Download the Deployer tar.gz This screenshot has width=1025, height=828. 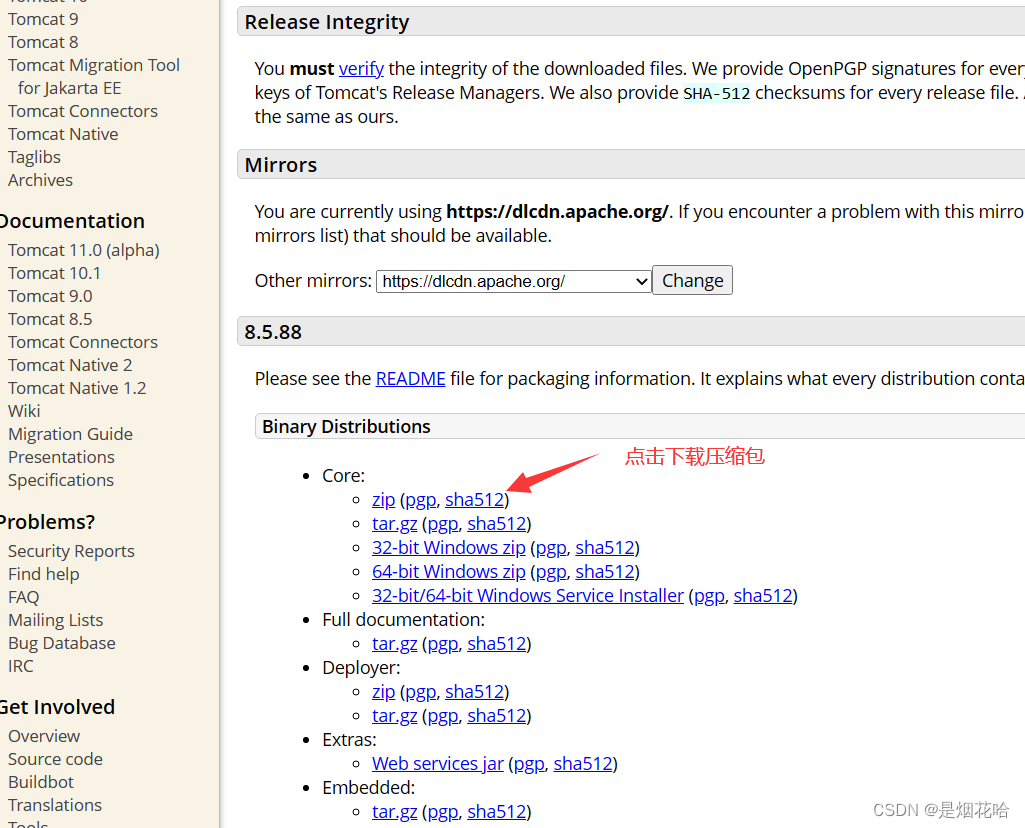(x=395, y=716)
